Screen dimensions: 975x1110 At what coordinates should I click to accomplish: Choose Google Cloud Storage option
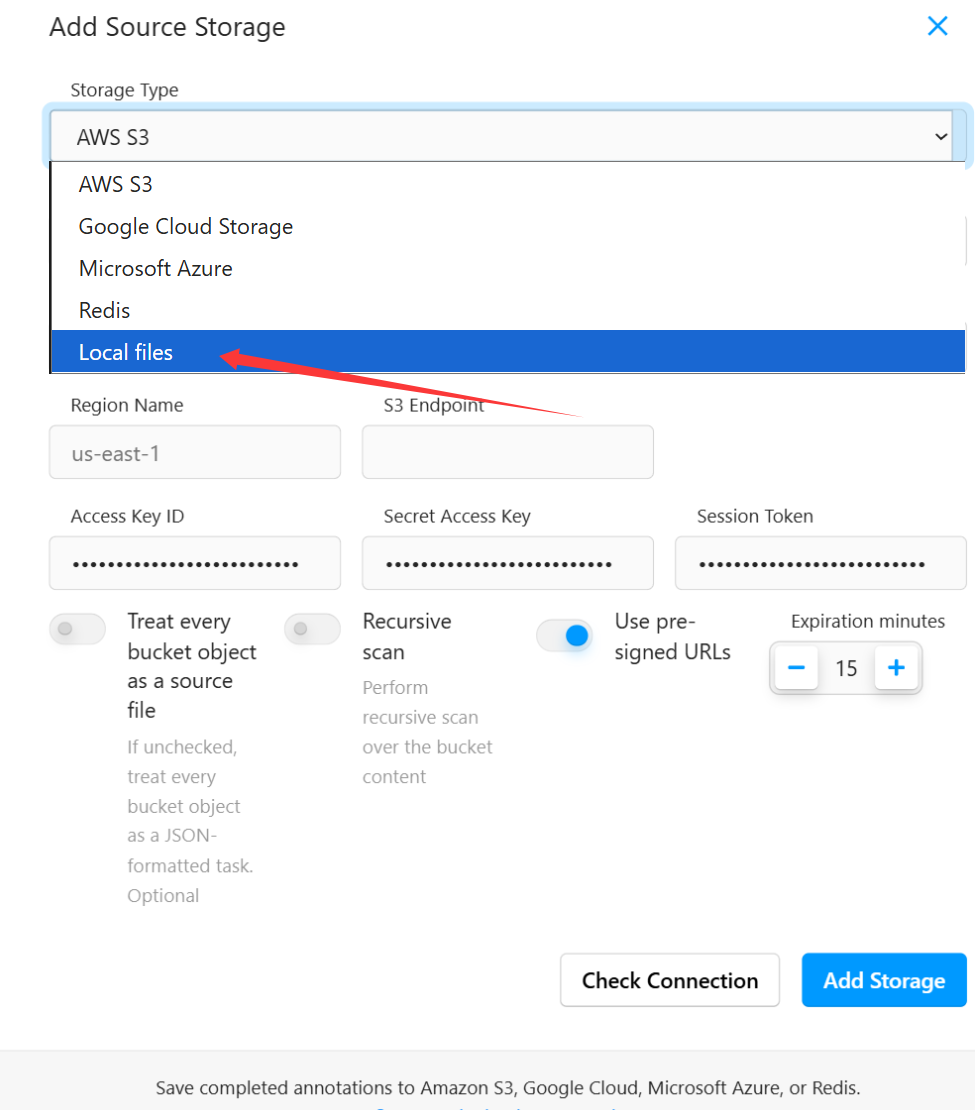pyautogui.click(x=508, y=227)
